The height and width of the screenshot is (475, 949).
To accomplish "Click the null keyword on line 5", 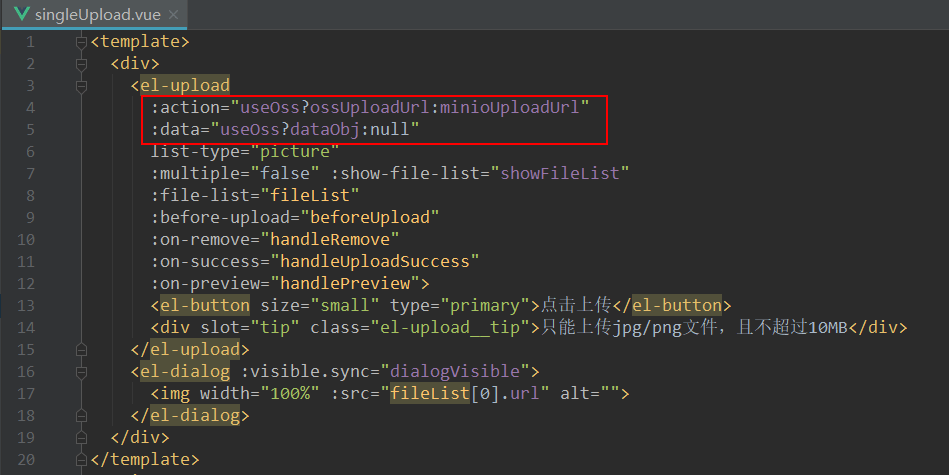I will tap(390, 129).
